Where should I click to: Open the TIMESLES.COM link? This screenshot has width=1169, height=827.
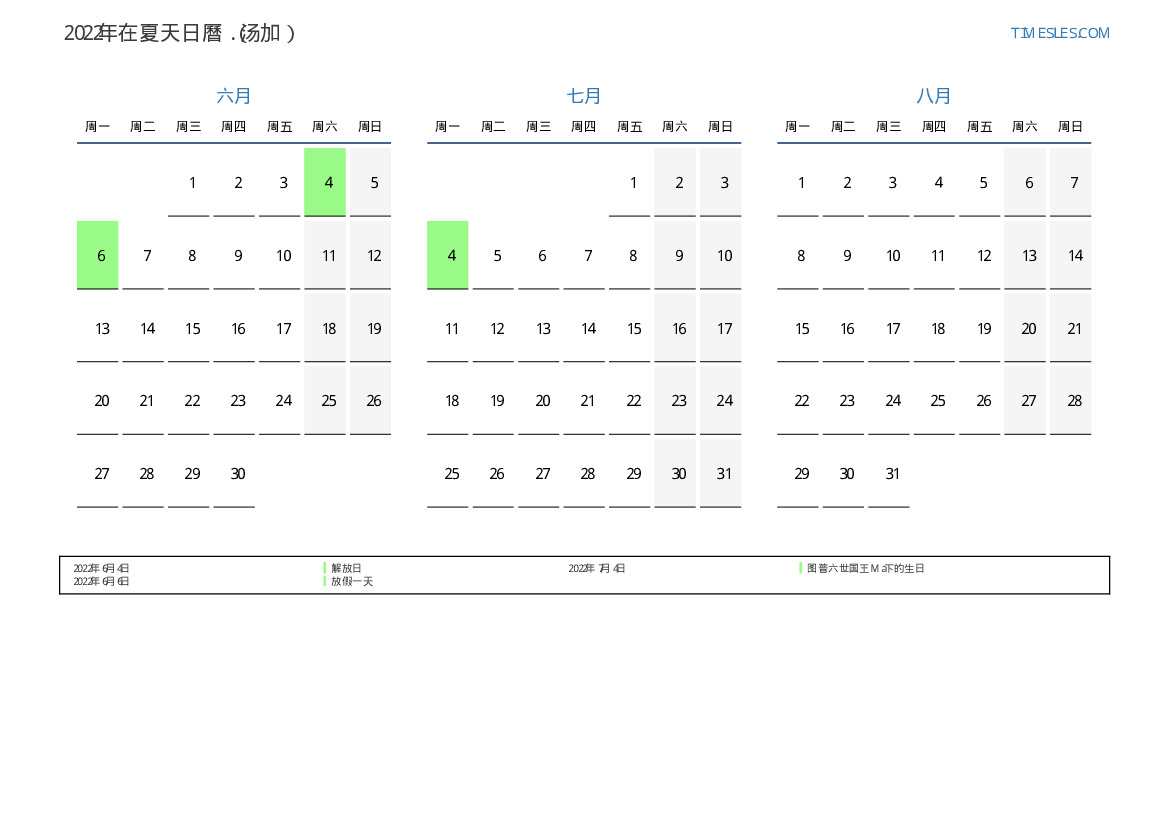[x=1059, y=33]
